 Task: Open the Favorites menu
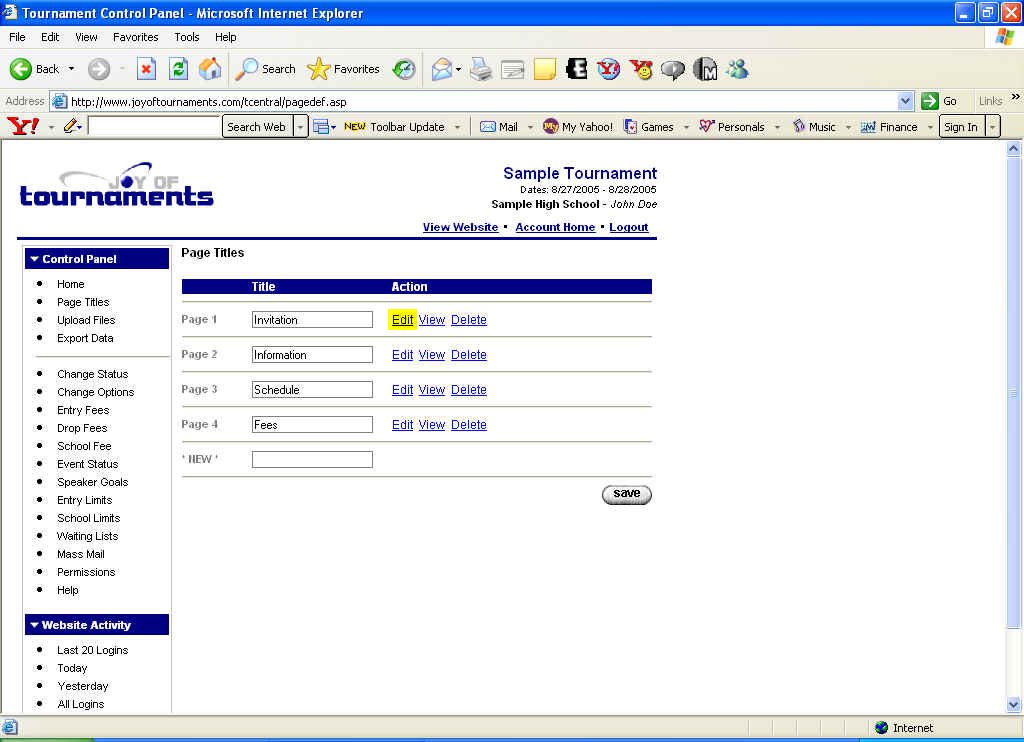click(x=135, y=37)
